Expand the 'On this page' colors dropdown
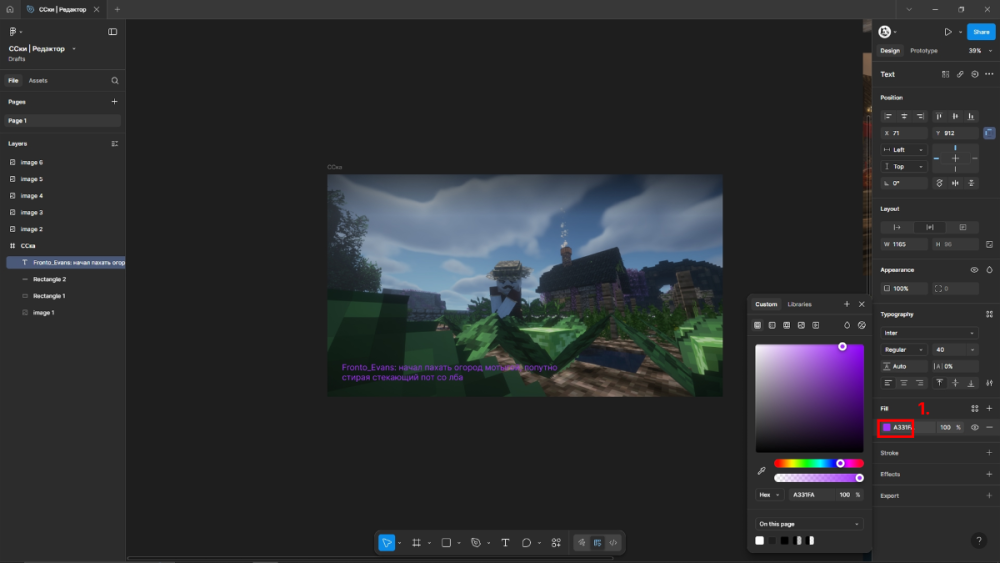Viewport: 1000px width, 563px height. click(x=809, y=524)
